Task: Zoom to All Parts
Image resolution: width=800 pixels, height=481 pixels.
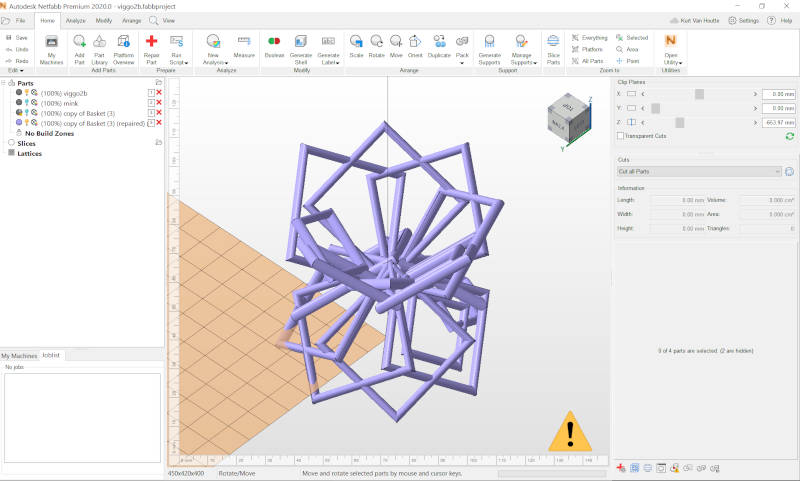Action: [x=587, y=61]
